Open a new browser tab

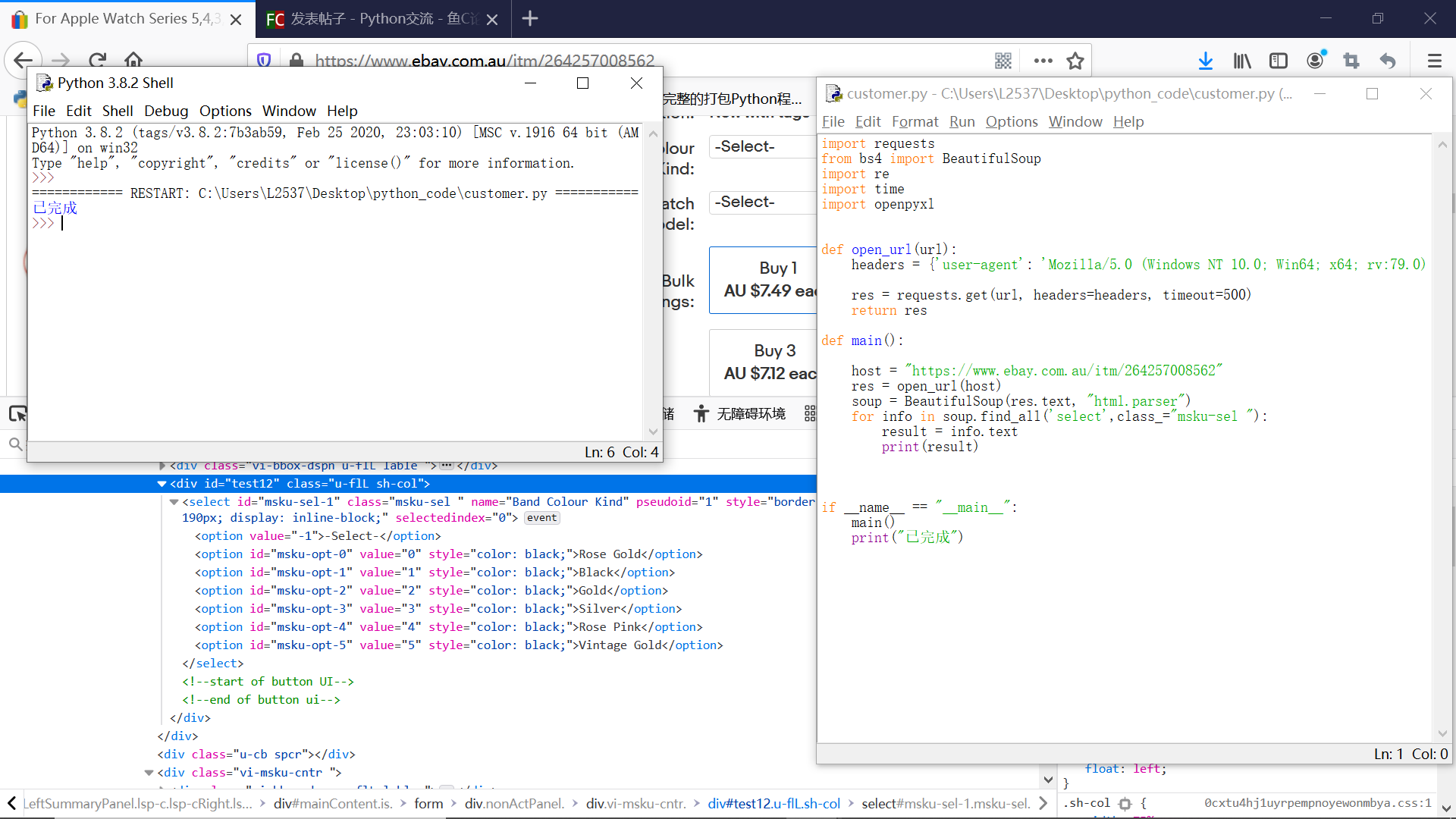coord(530,18)
